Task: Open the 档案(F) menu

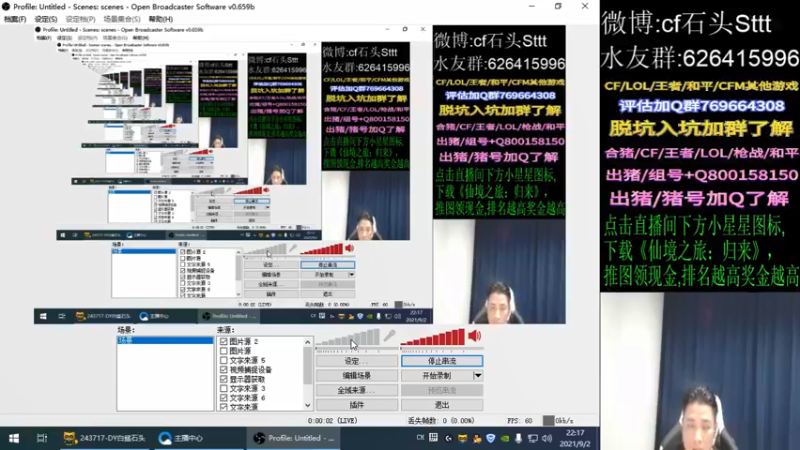Action: 15,19
